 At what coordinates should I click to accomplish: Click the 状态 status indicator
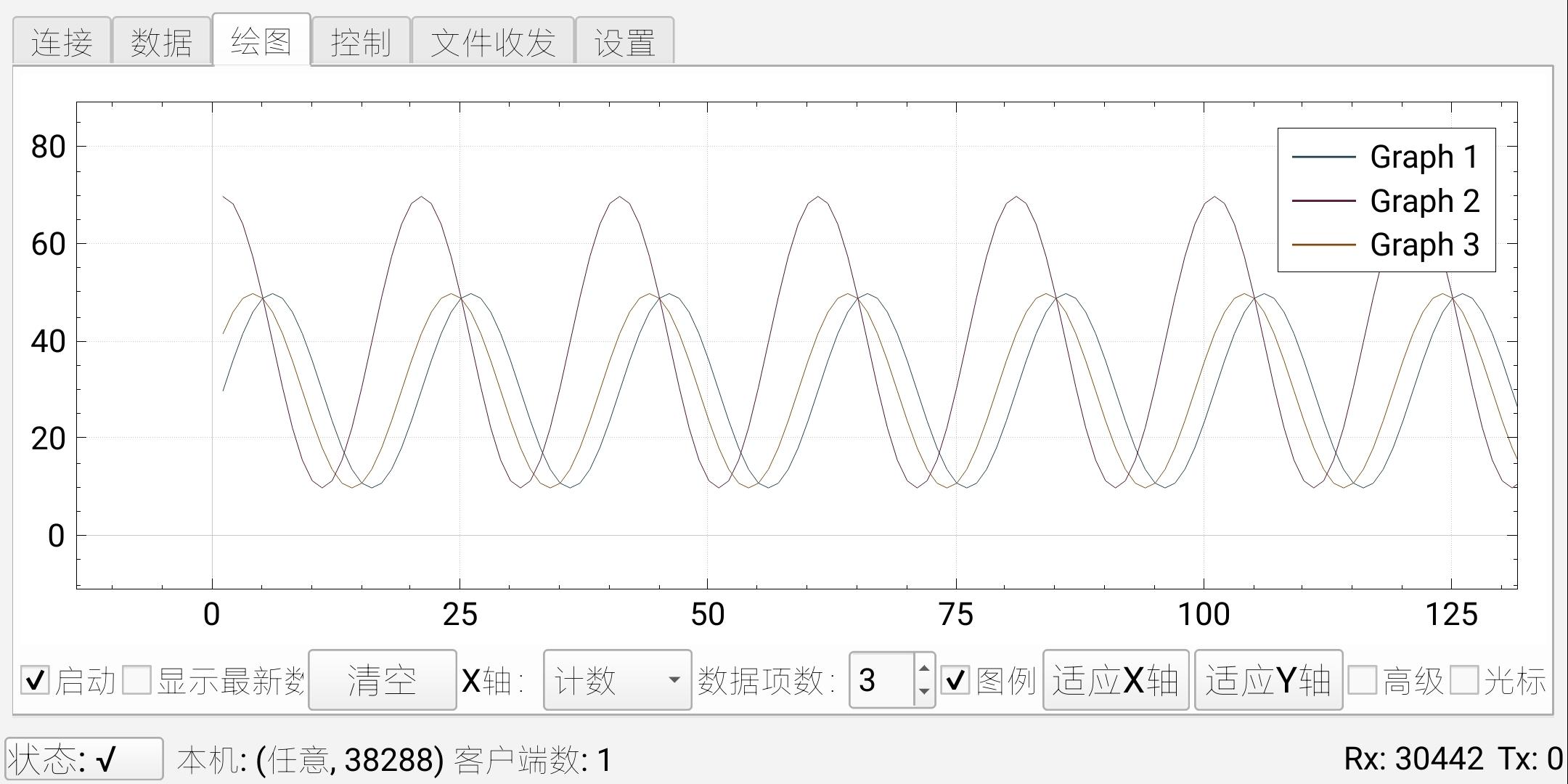(83, 759)
